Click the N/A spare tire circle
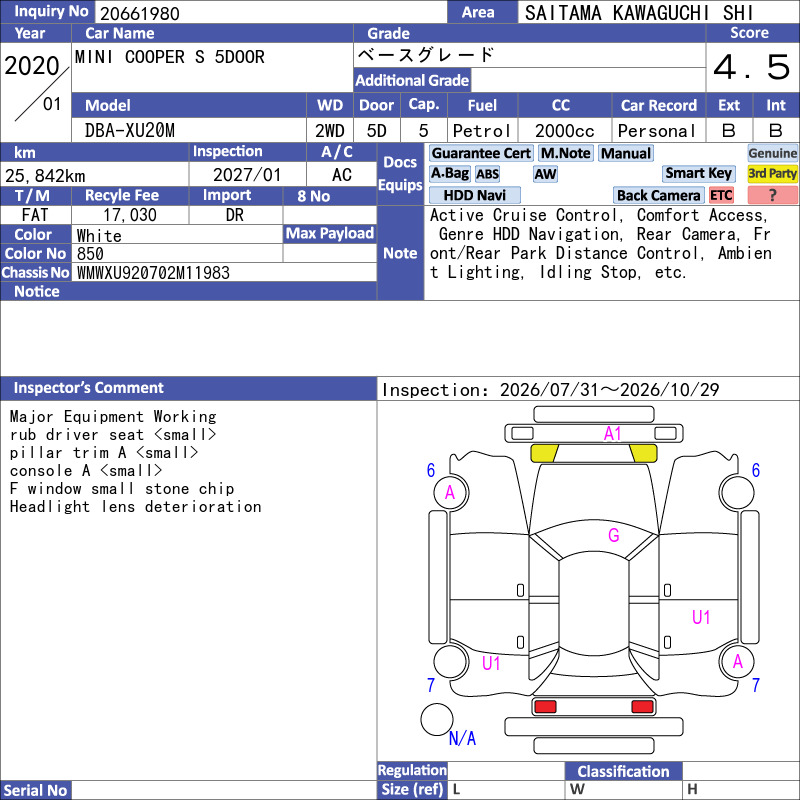The image size is (800, 800). point(437,719)
